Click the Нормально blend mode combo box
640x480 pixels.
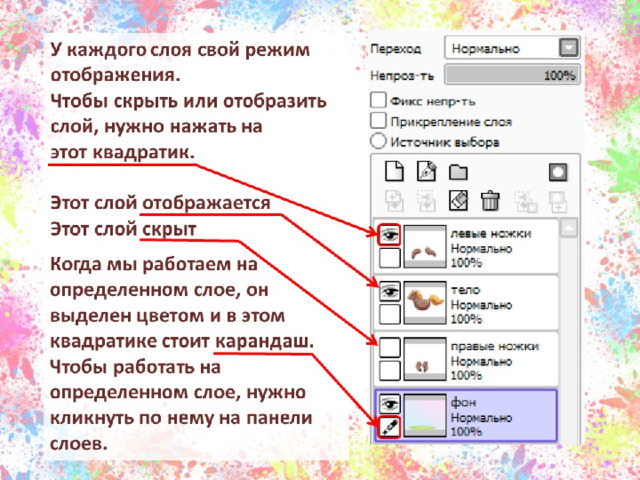pos(512,48)
